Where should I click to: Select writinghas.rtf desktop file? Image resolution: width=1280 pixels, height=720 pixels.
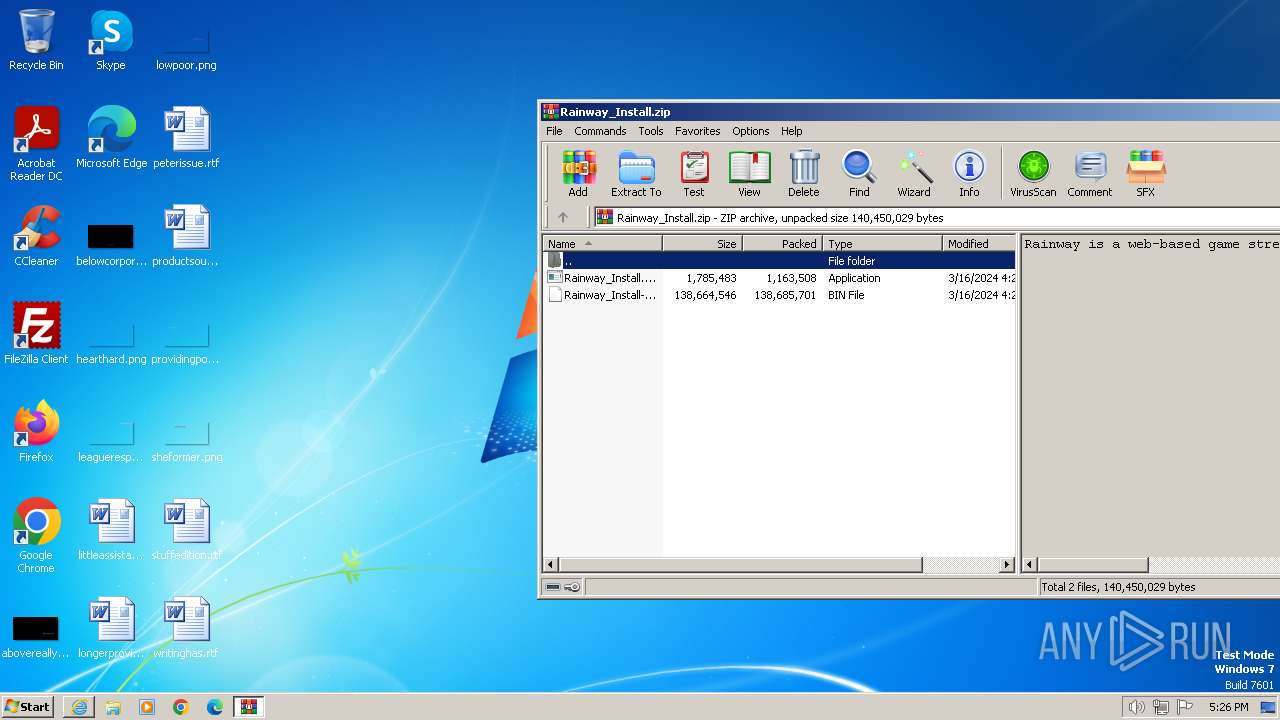click(x=186, y=628)
